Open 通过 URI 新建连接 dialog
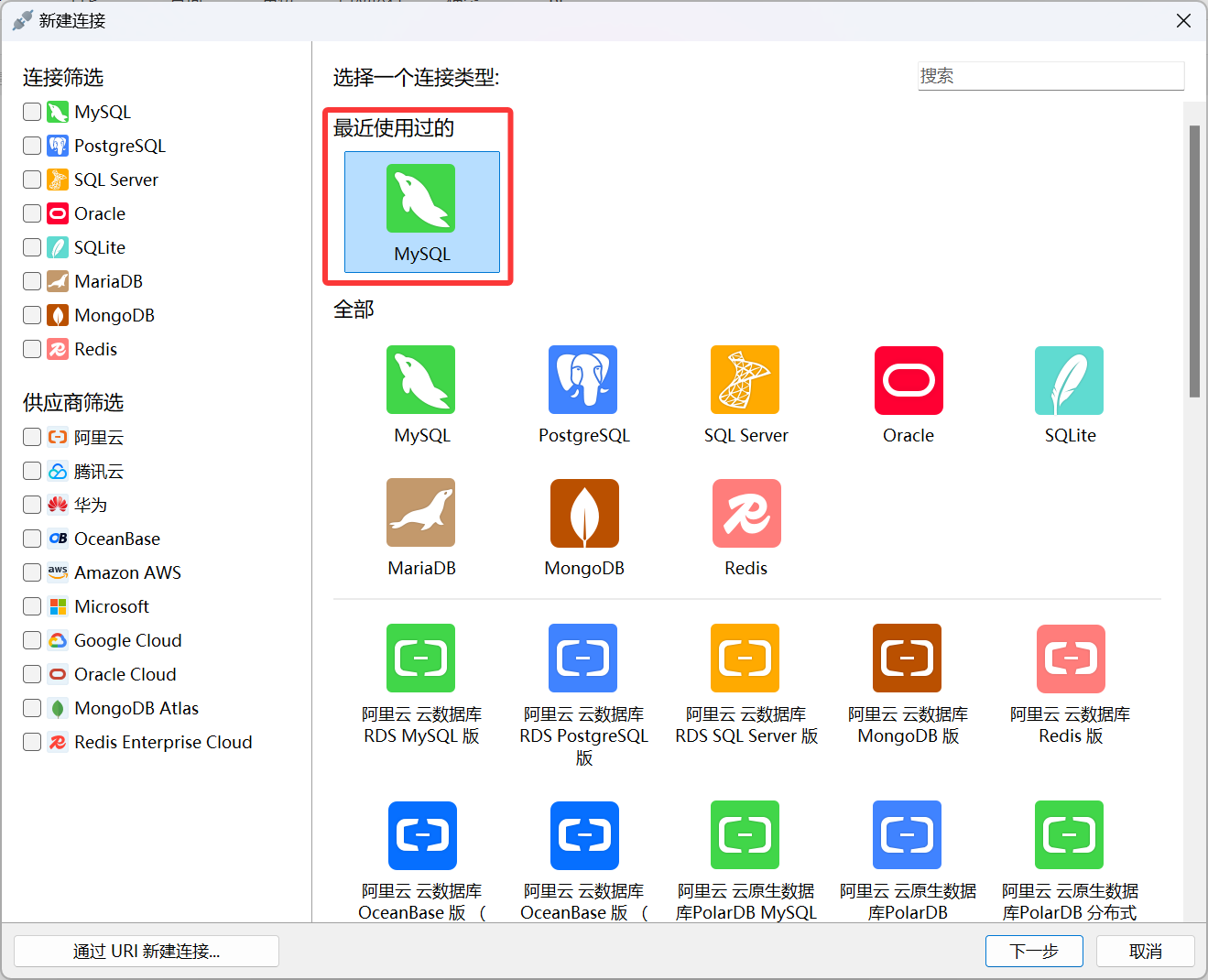 (147, 951)
